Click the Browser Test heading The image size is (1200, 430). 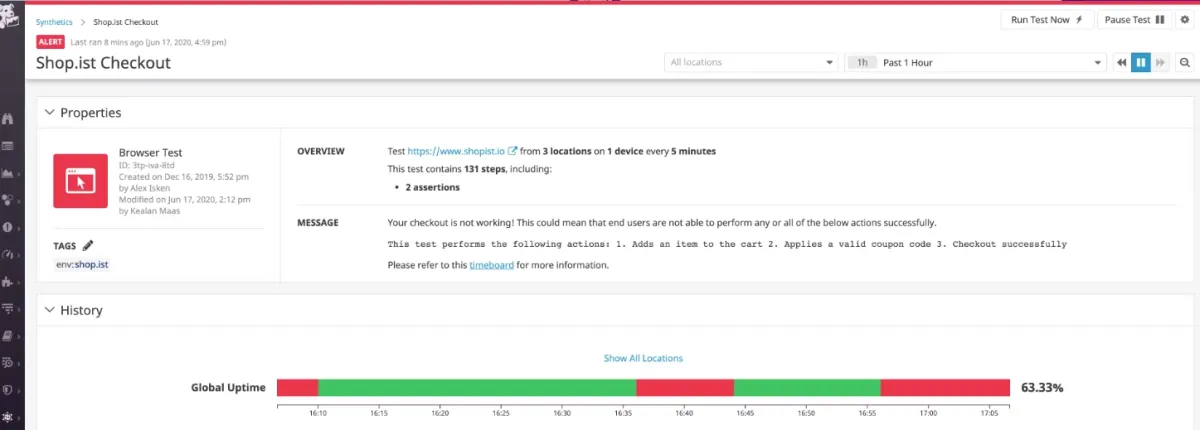tap(150, 153)
